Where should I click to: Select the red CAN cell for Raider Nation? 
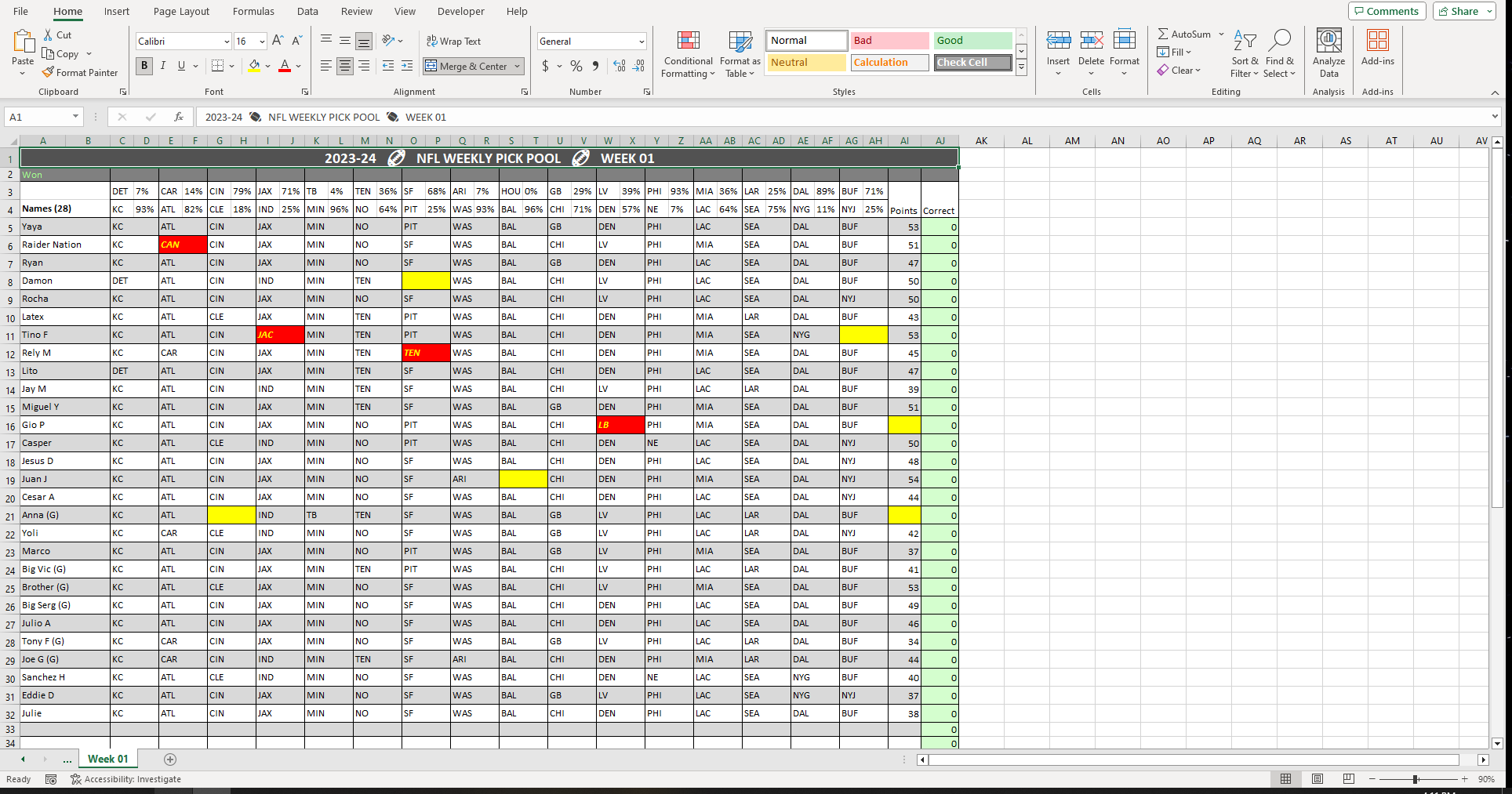click(183, 245)
